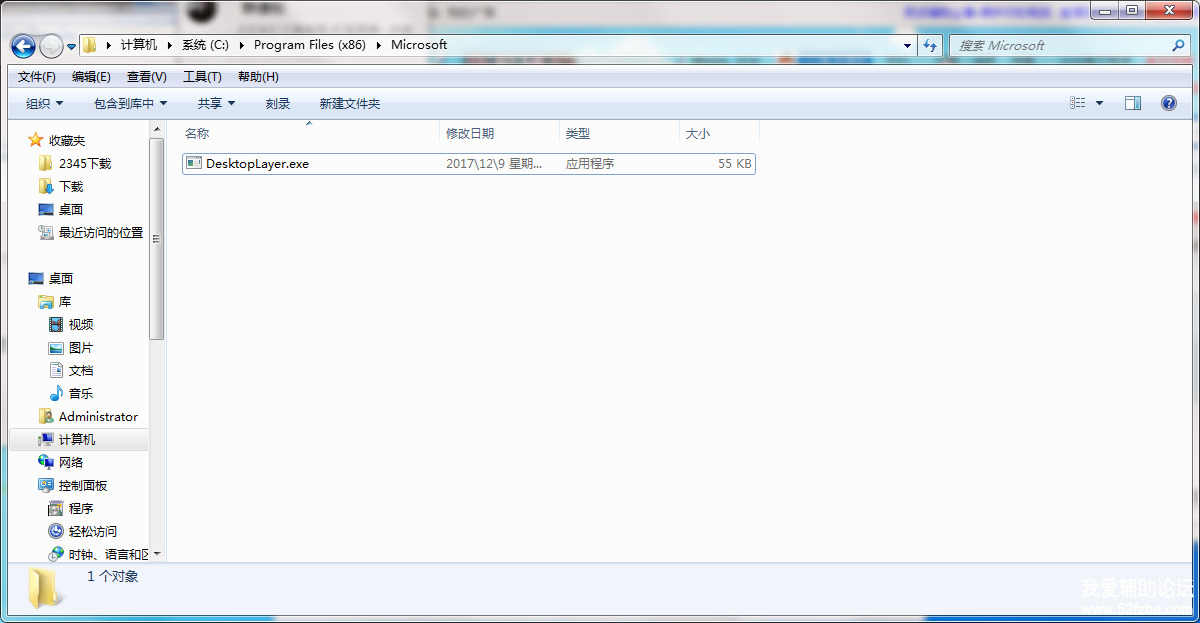
Task: Click the 刻录 toolbar button
Action: click(x=278, y=104)
